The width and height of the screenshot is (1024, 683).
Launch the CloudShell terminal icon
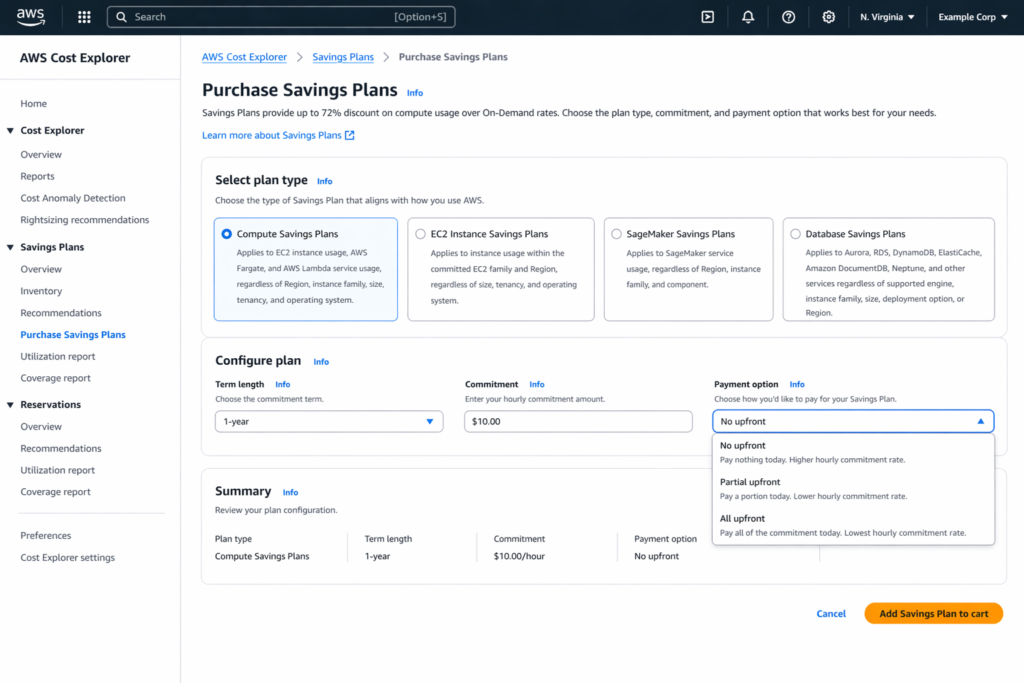[708, 16]
